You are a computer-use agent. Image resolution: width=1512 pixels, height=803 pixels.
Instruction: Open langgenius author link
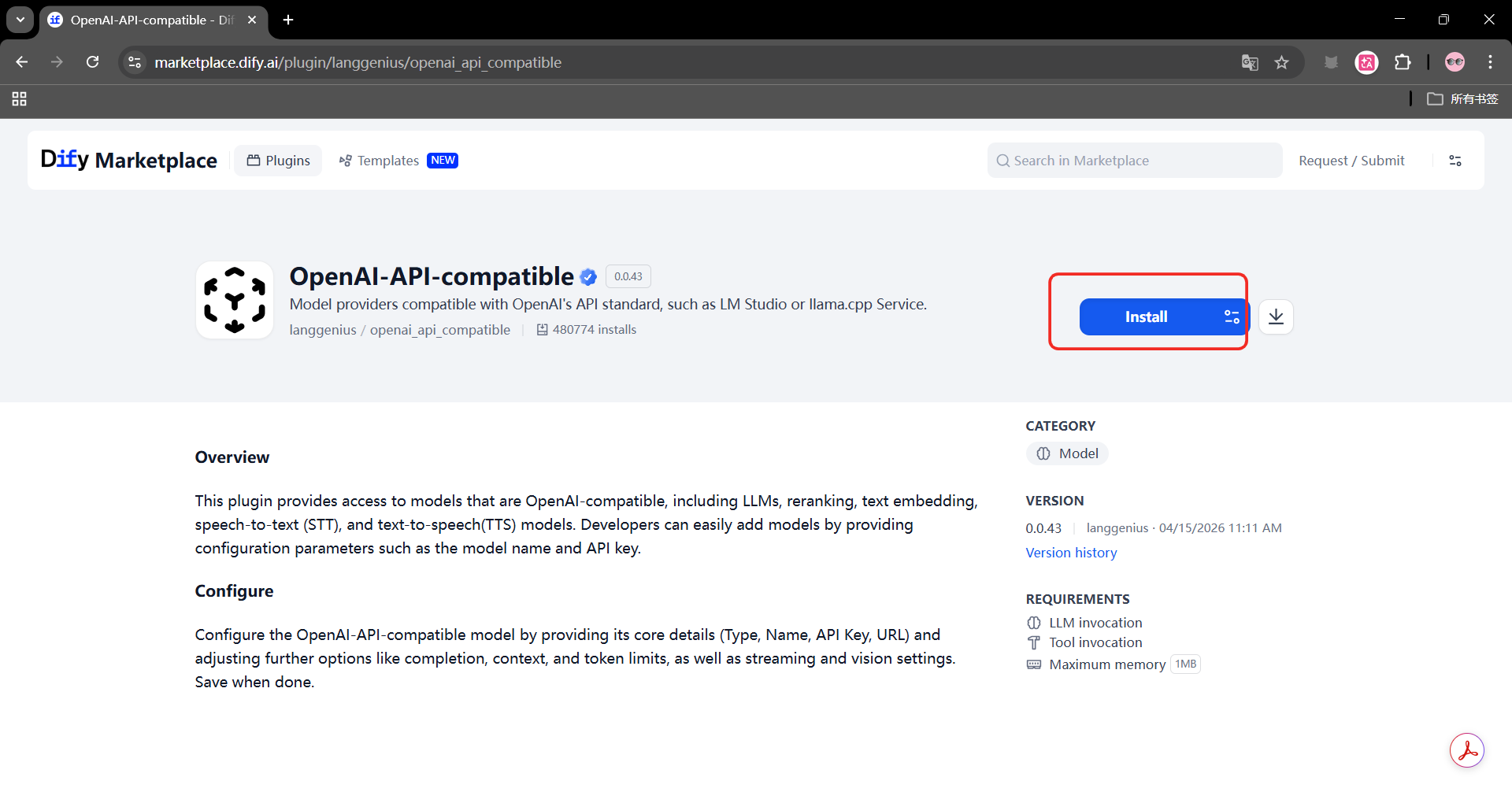point(323,330)
